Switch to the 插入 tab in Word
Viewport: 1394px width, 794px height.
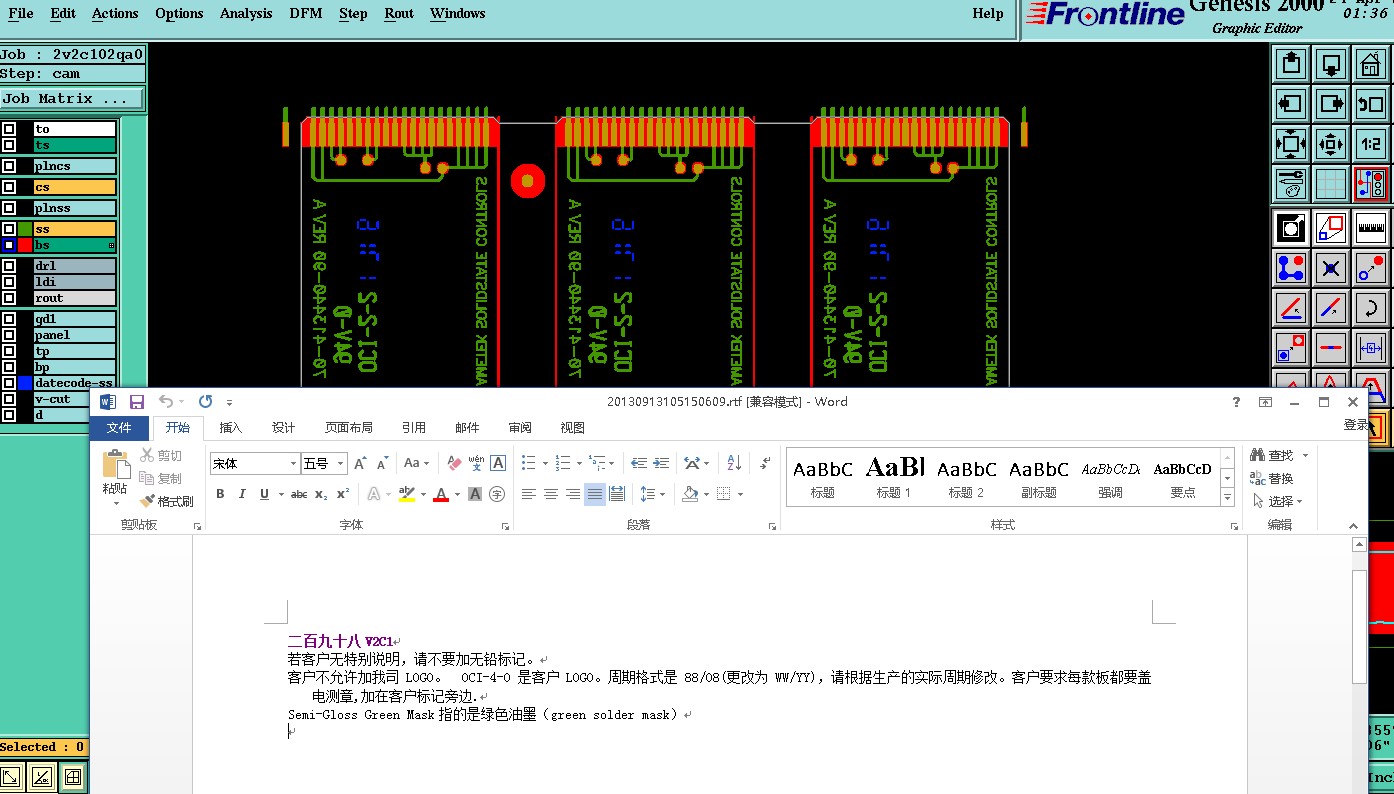tap(231, 427)
